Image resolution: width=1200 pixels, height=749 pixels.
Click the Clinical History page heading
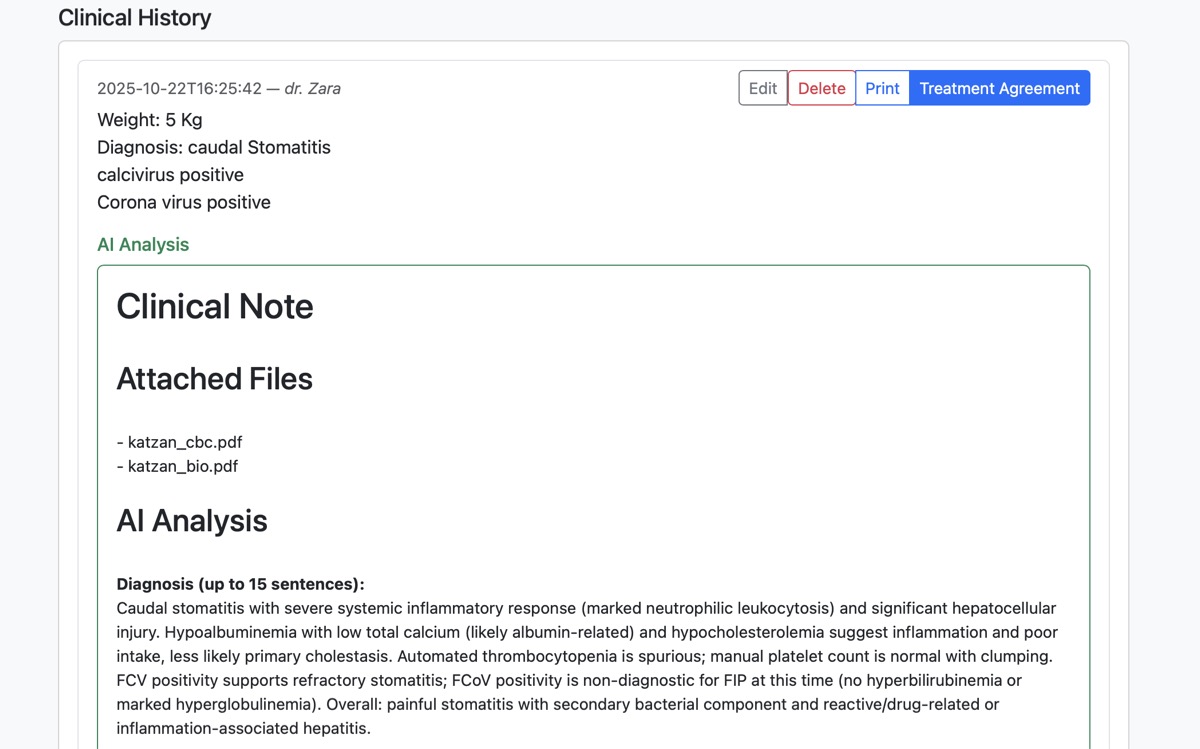coord(135,18)
